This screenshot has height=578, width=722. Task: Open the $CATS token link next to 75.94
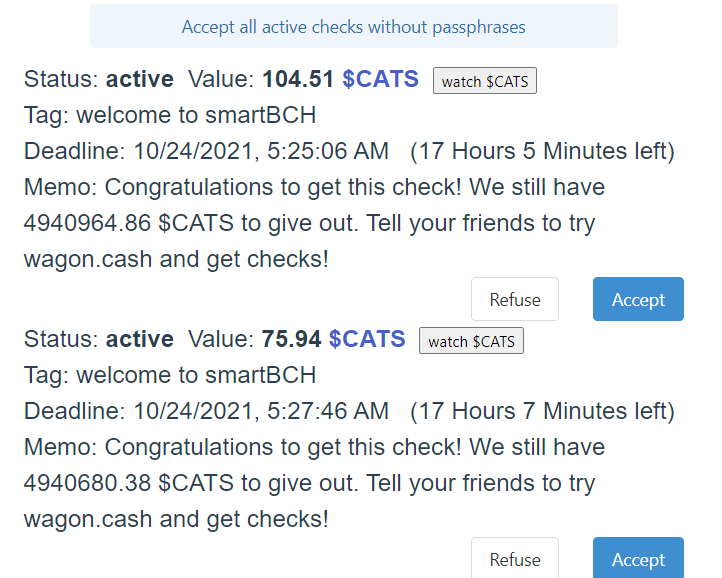point(367,339)
